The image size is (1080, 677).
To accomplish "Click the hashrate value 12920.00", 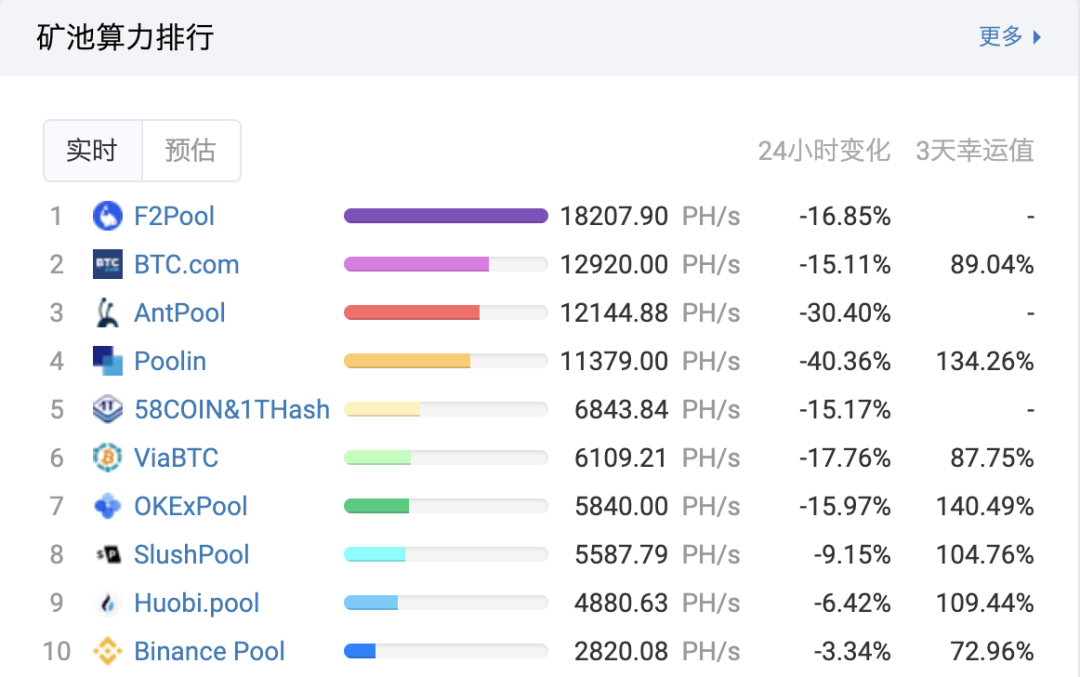I will (614, 264).
